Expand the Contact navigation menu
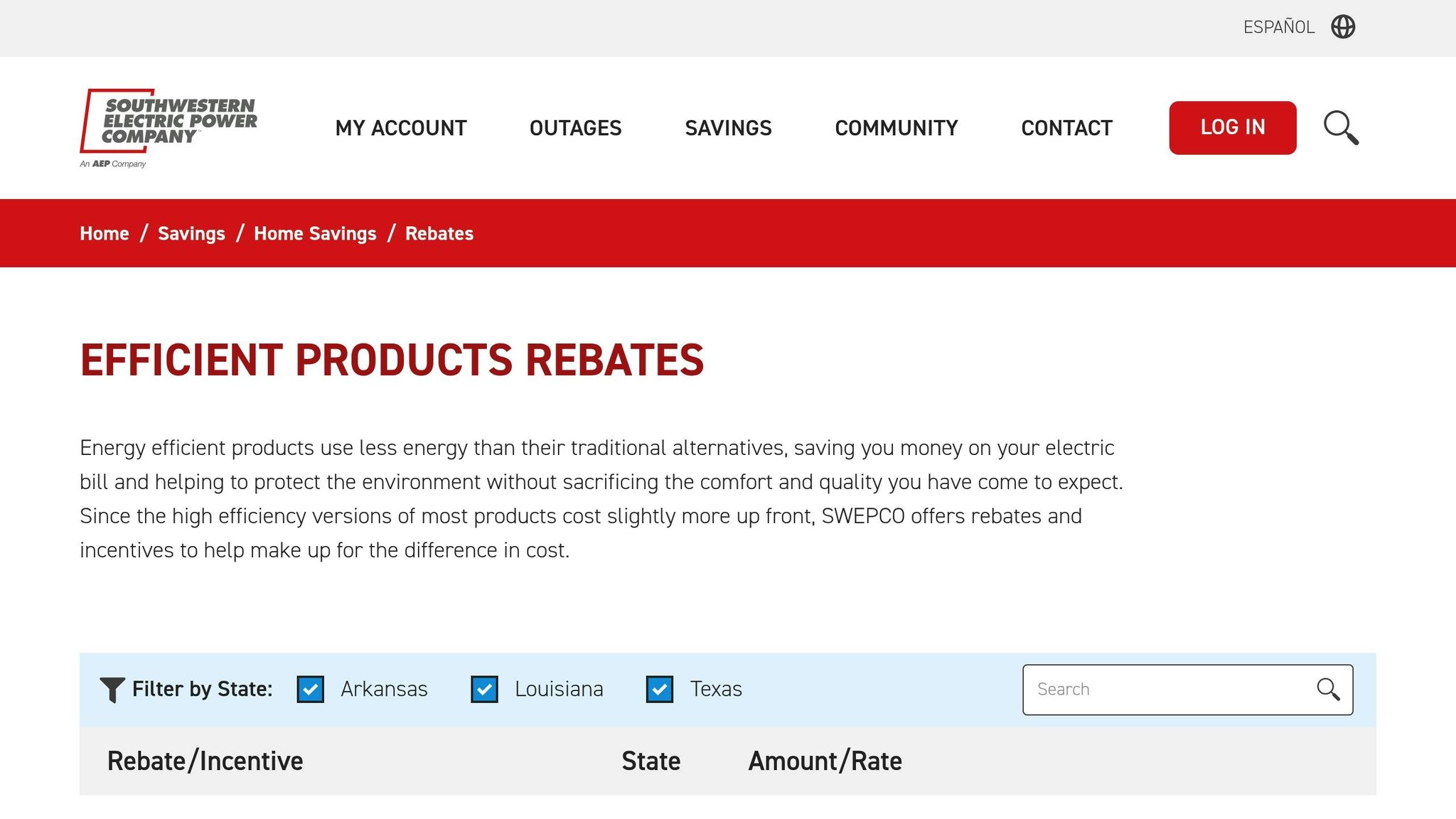The height and width of the screenshot is (819, 1456). click(x=1066, y=128)
